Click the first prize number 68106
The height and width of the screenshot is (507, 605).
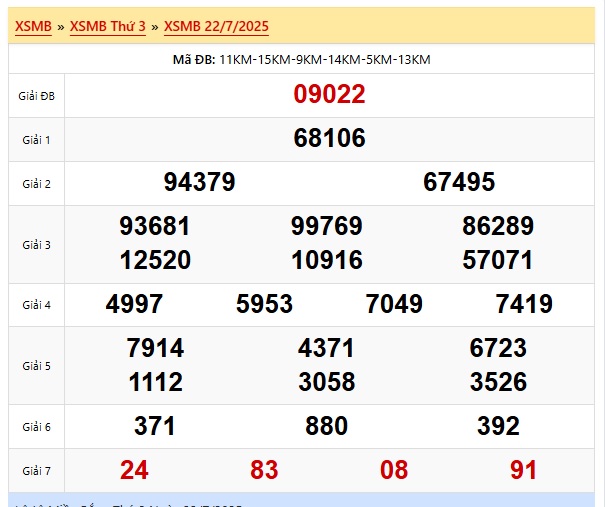coord(329,138)
